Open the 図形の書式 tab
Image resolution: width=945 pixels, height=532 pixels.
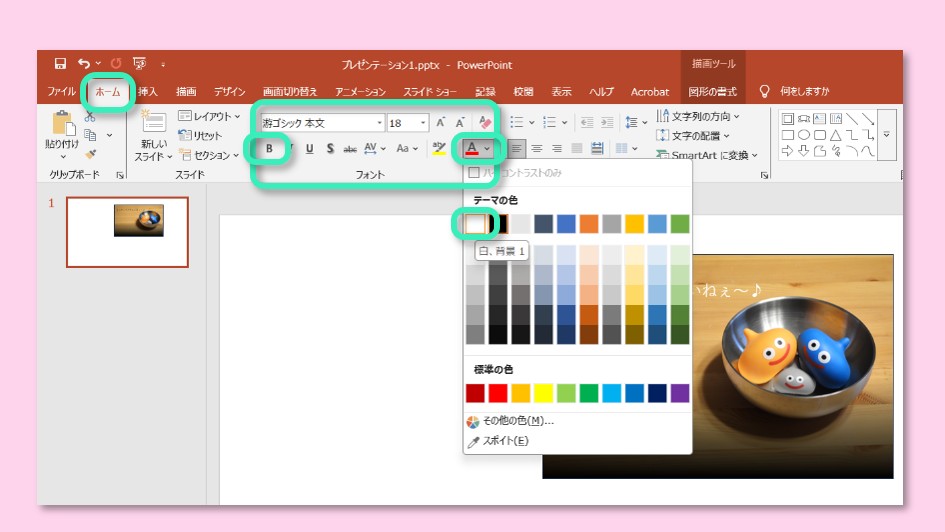pos(712,92)
